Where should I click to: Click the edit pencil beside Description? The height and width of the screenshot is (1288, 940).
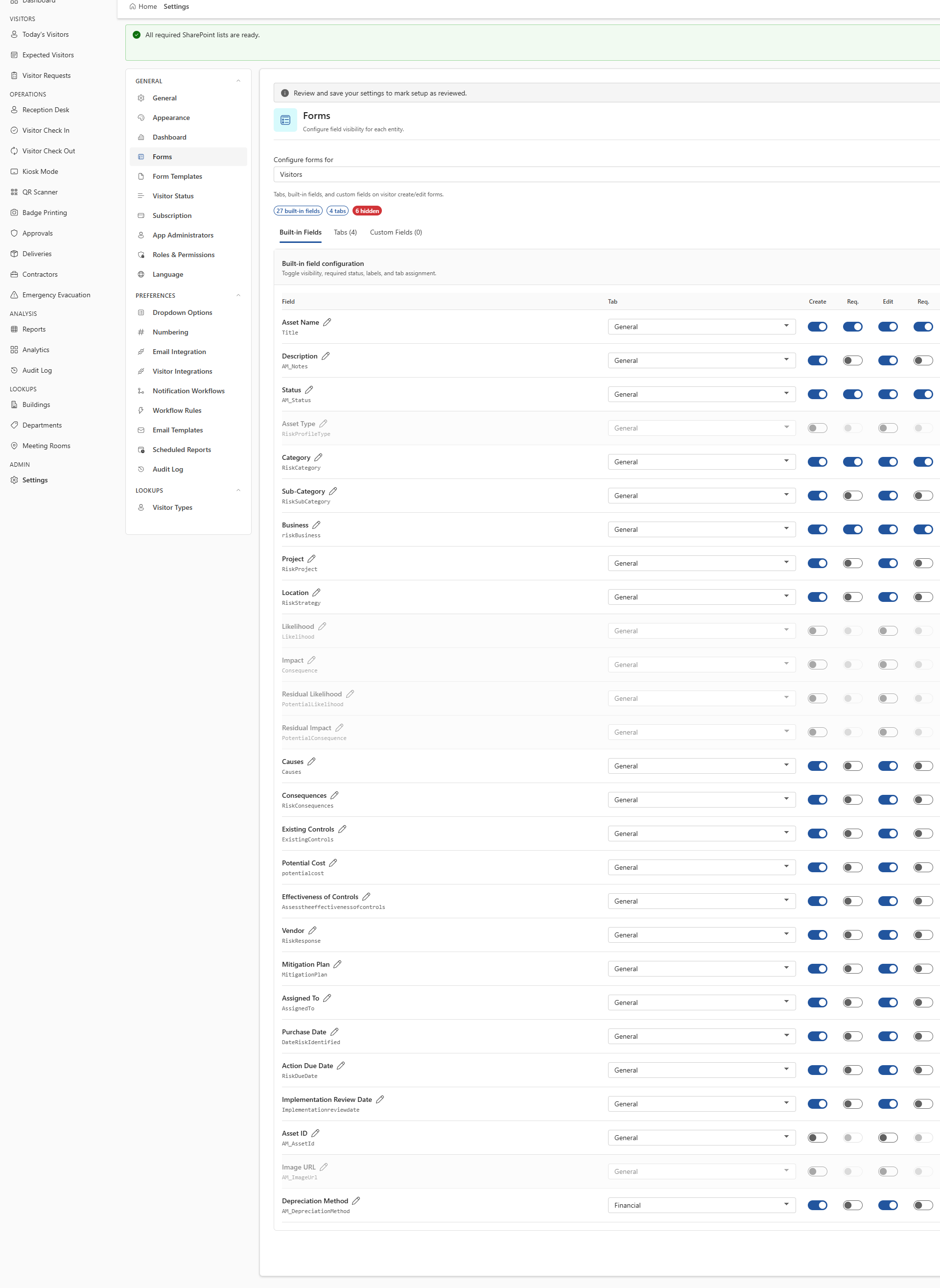tap(326, 356)
